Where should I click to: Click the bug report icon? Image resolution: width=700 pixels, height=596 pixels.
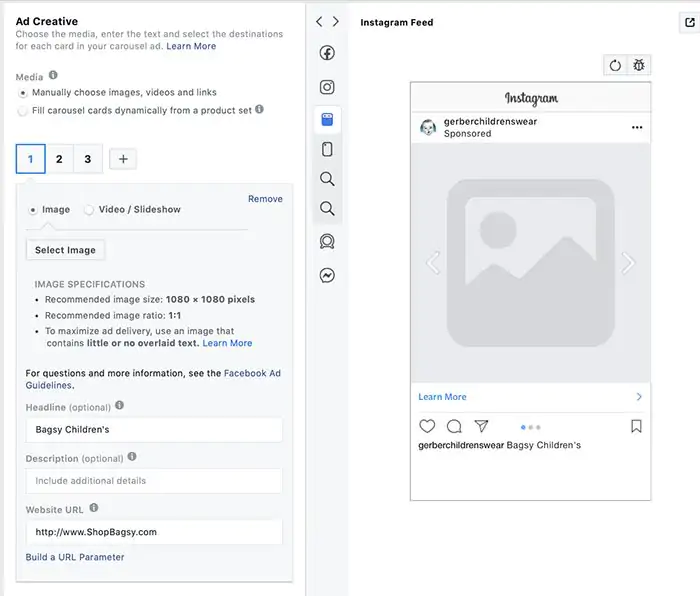pos(639,65)
